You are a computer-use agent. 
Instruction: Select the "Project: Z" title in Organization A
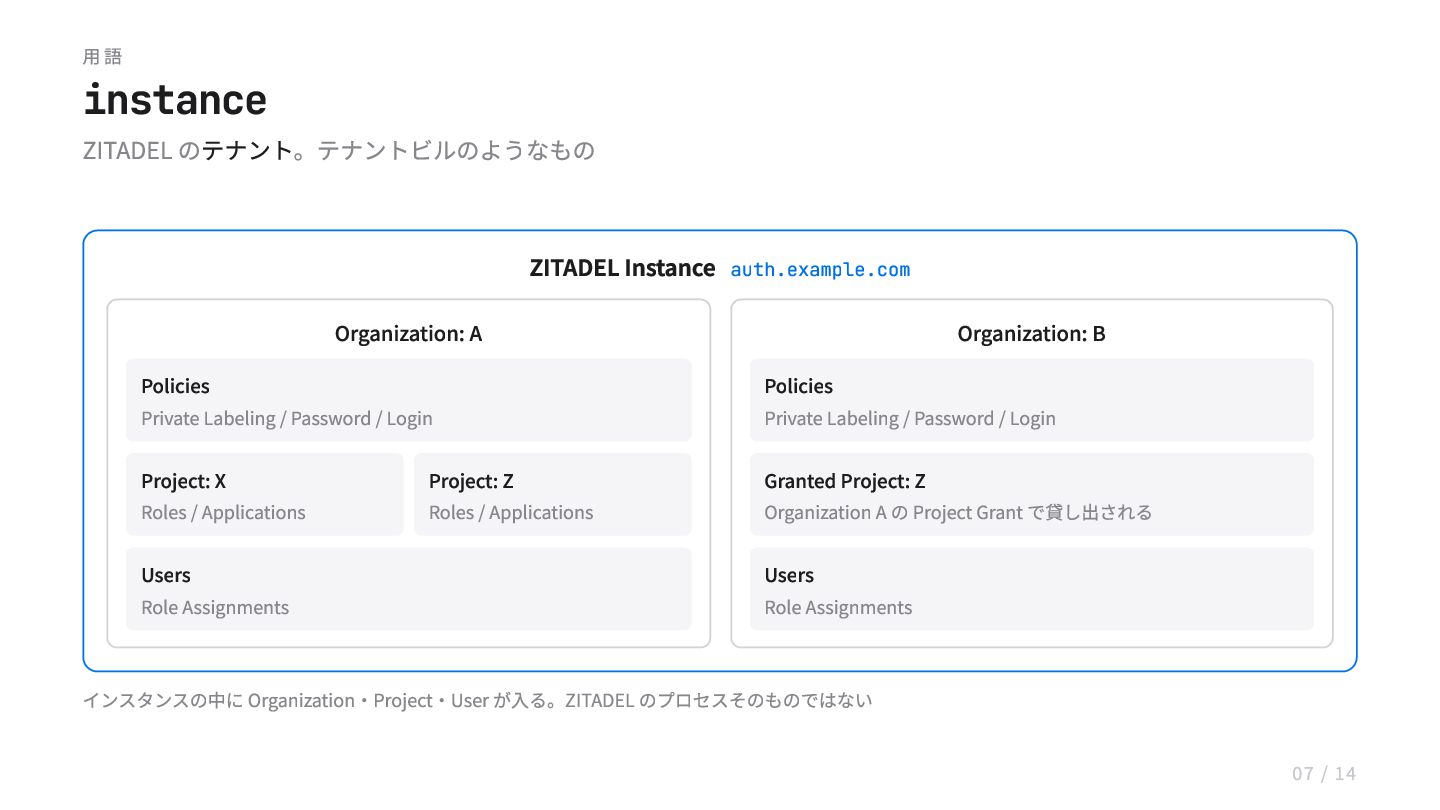coord(471,481)
